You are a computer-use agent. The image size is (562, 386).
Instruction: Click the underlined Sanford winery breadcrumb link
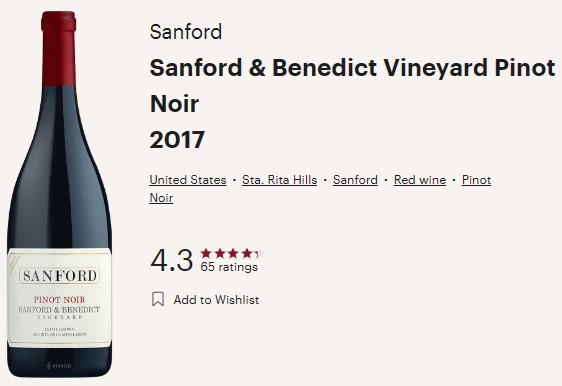355,180
